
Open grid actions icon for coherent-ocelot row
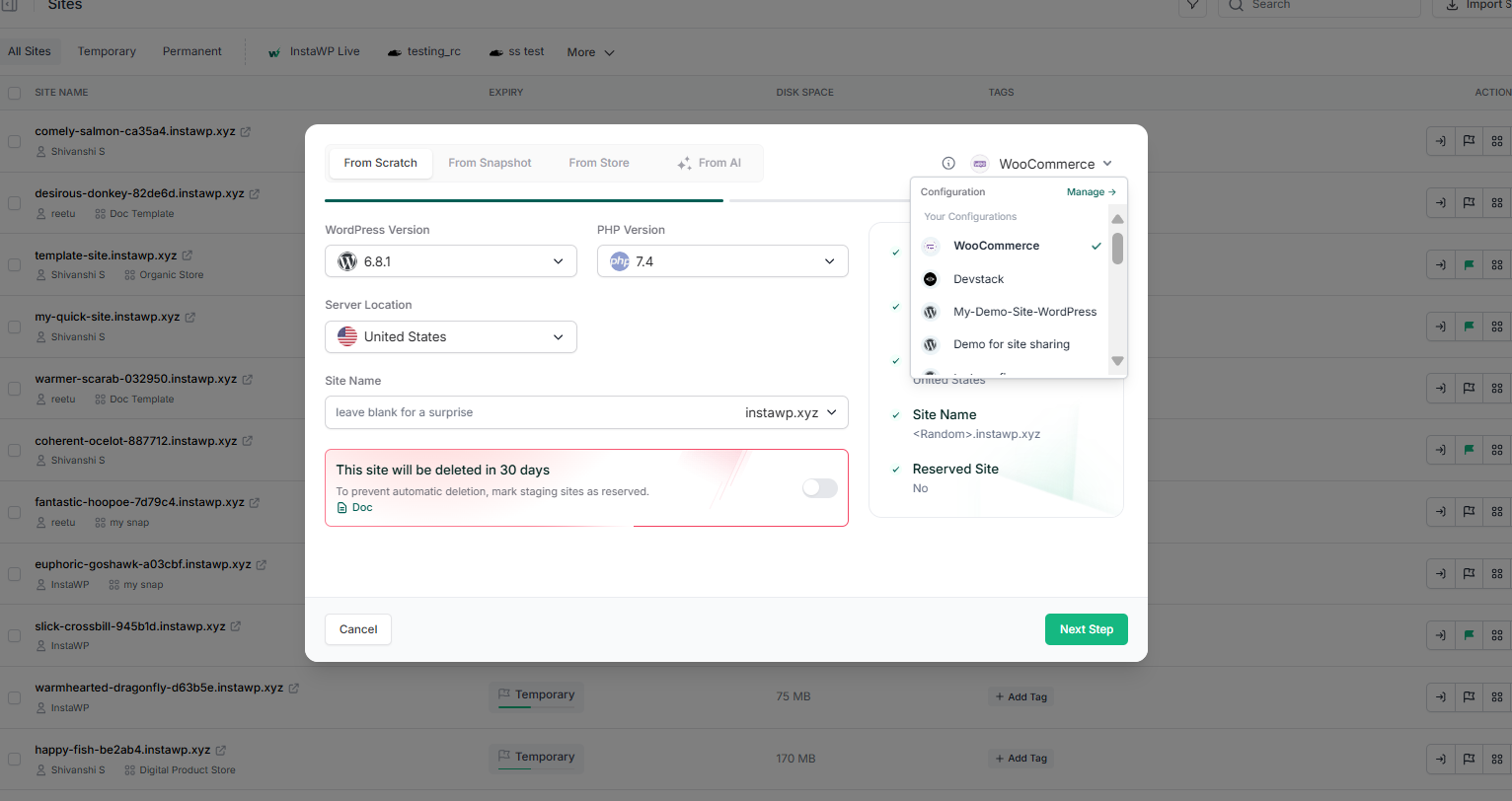tap(1497, 450)
